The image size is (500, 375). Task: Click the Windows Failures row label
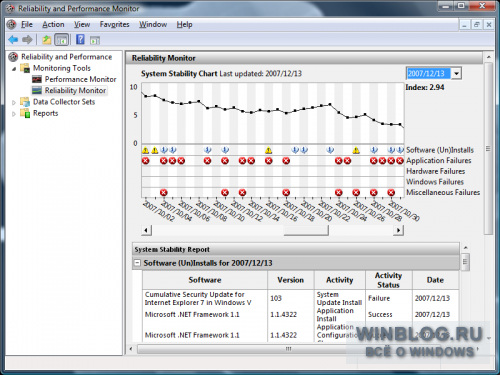pos(435,182)
